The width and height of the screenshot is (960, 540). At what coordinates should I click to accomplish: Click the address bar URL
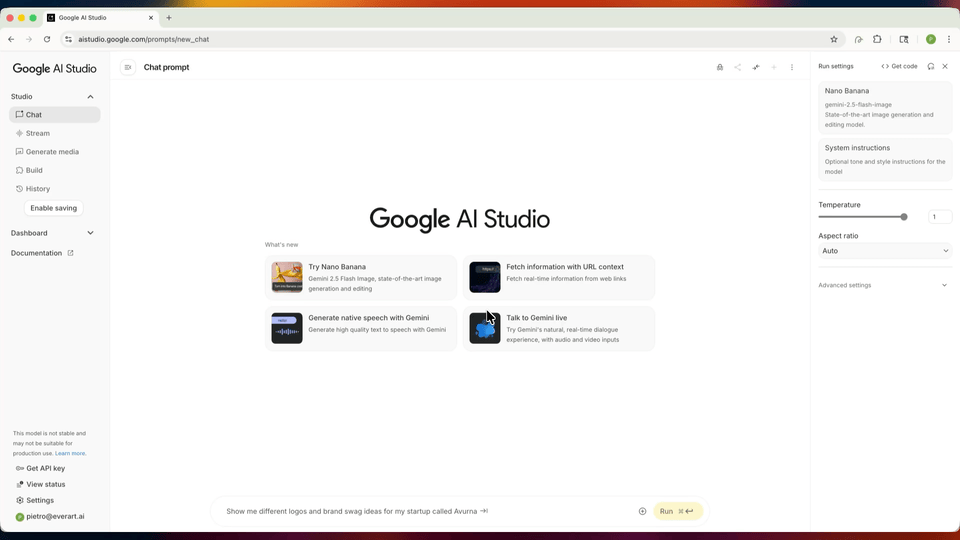pyautogui.click(x=144, y=39)
